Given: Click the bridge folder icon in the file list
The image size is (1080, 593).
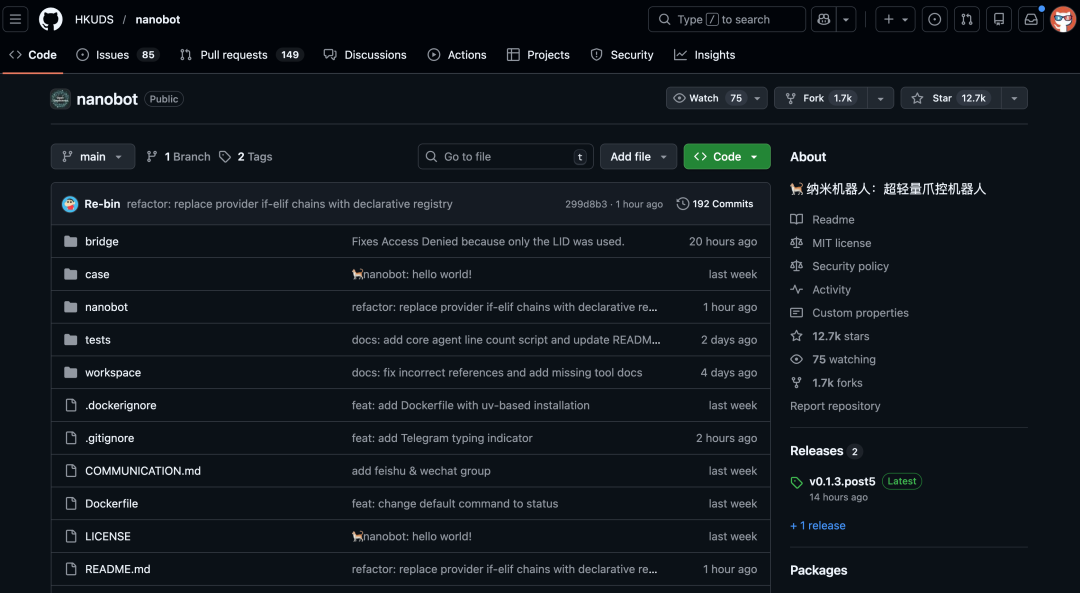Looking at the screenshot, I should click(x=70, y=241).
